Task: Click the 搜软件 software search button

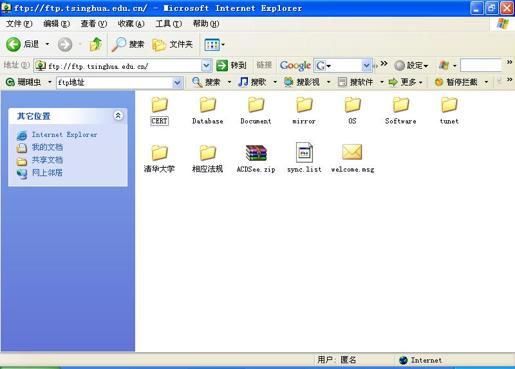Action: point(355,82)
